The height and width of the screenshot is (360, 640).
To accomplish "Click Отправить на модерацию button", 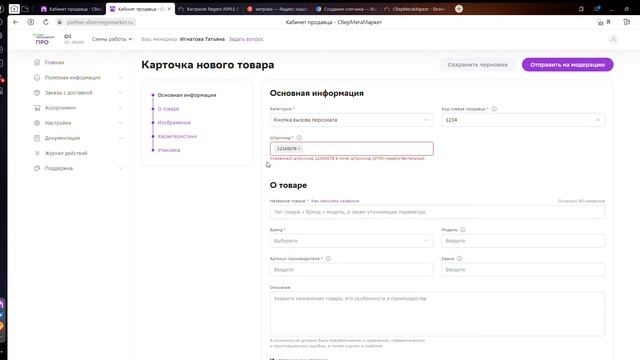I will tap(567, 64).
